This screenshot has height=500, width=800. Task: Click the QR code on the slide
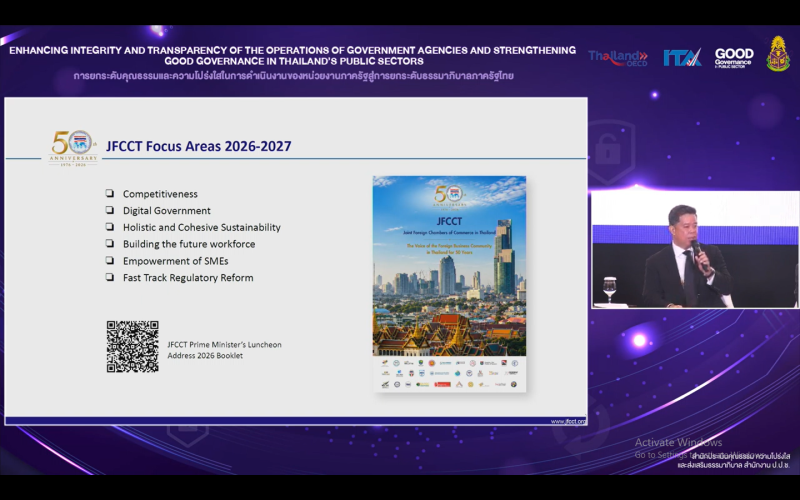click(x=133, y=346)
